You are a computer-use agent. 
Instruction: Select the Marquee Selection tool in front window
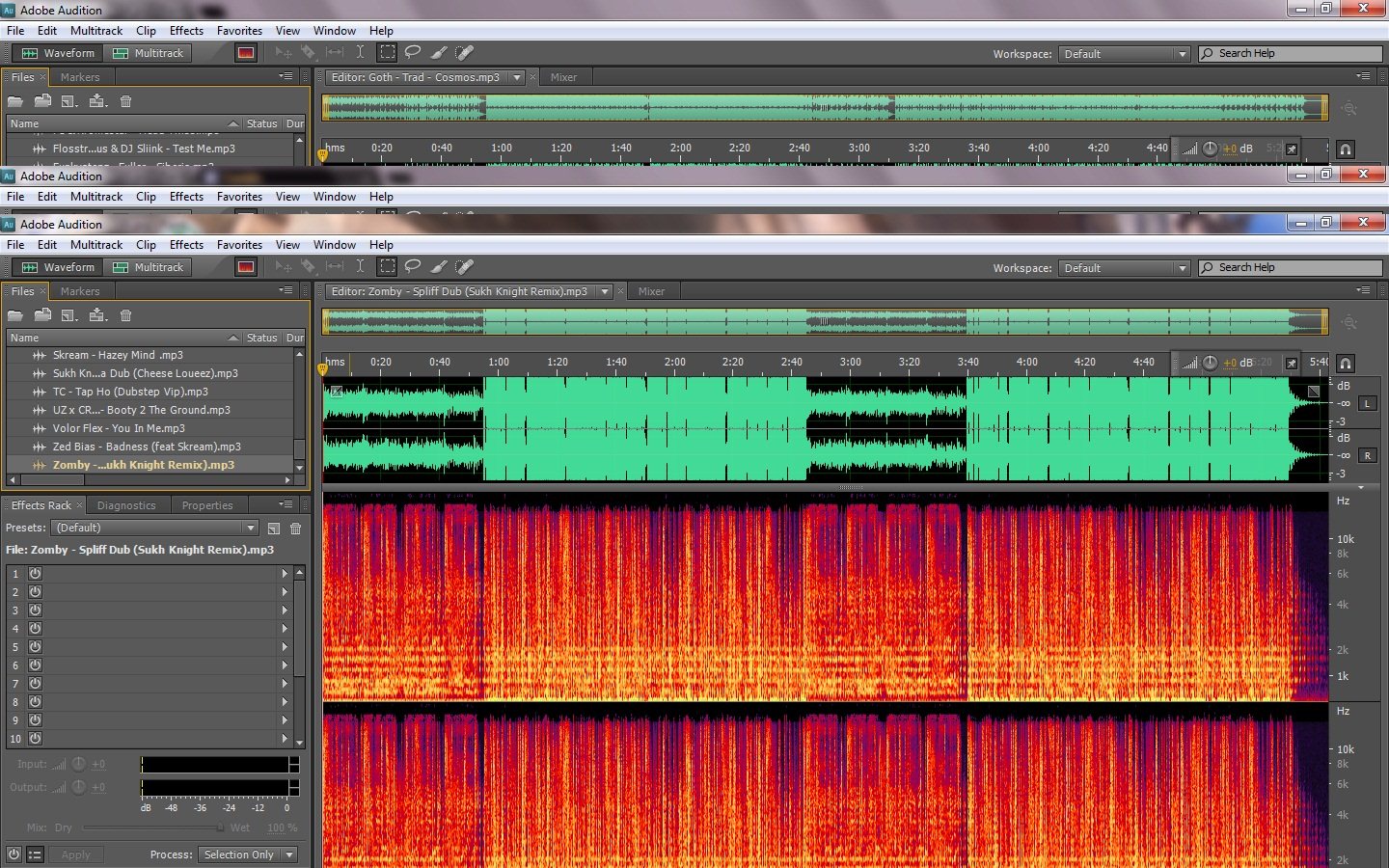pos(387,267)
